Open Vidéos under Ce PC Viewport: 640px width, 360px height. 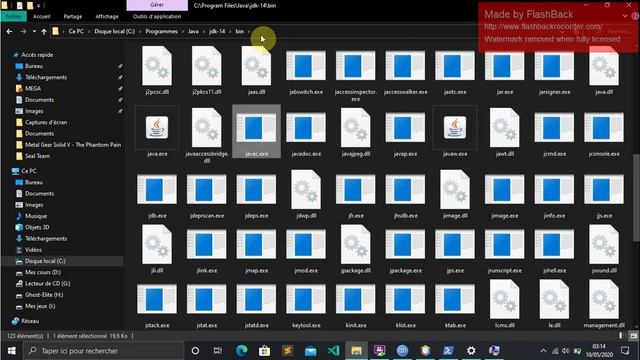pyautogui.click(x=33, y=250)
